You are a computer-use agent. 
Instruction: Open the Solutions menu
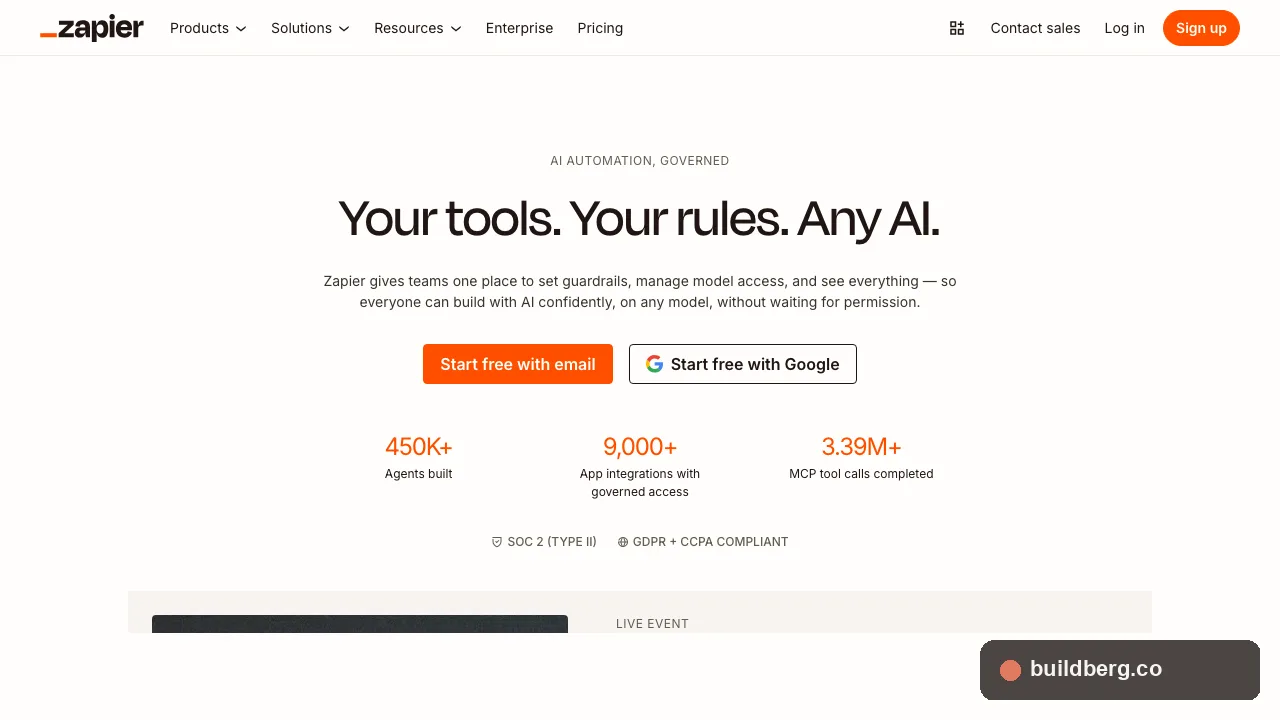(309, 28)
